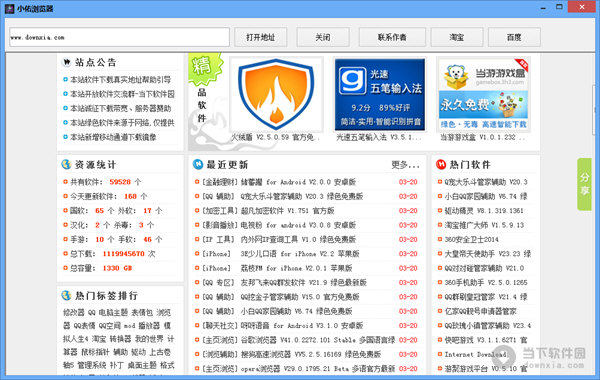Click [影音播放] category tag
This screenshot has width=600, height=380.
(x=220, y=225)
